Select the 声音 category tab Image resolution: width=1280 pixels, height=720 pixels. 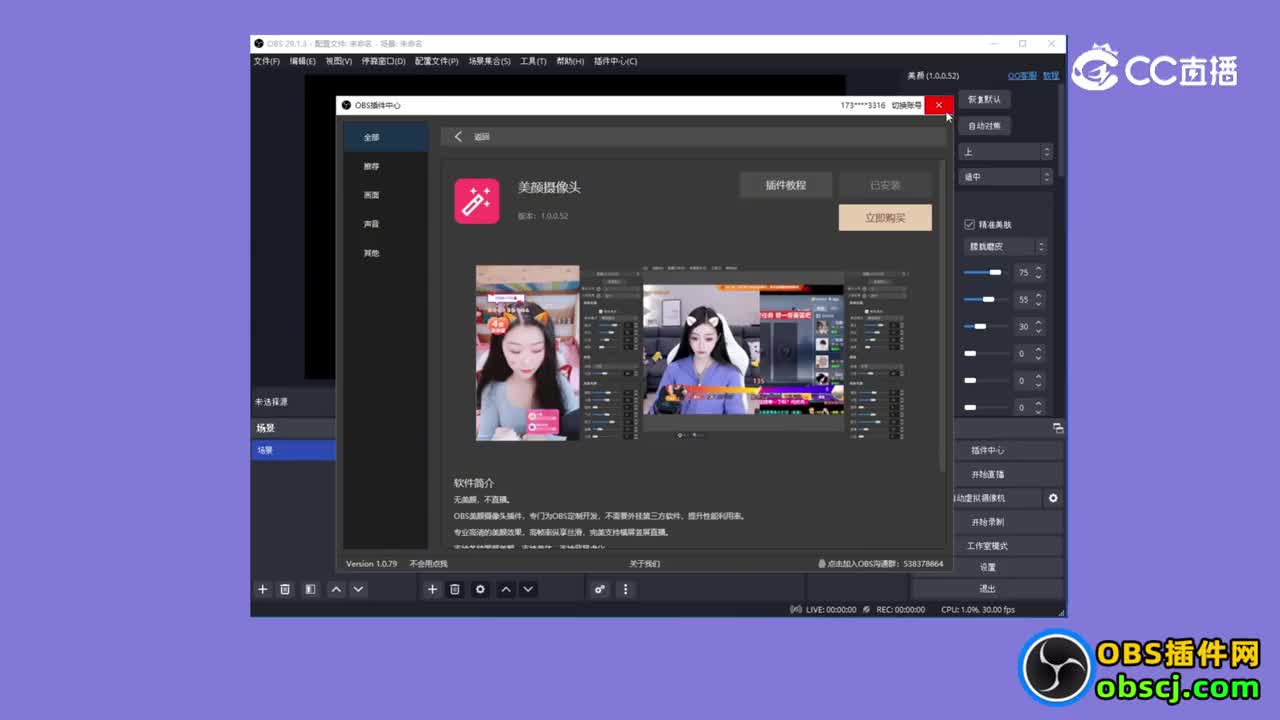[386, 224]
